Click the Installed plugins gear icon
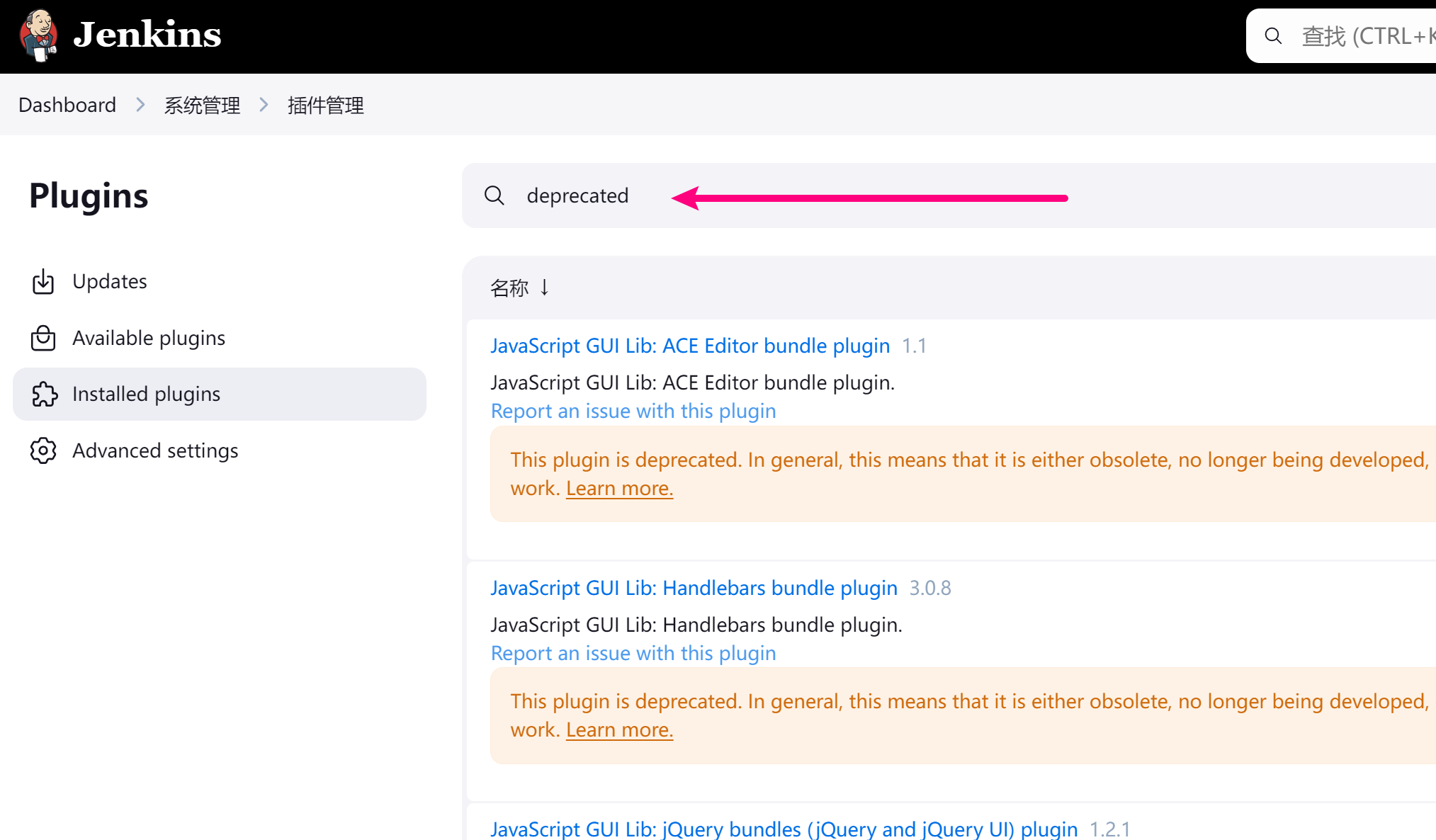 pyautogui.click(x=43, y=393)
